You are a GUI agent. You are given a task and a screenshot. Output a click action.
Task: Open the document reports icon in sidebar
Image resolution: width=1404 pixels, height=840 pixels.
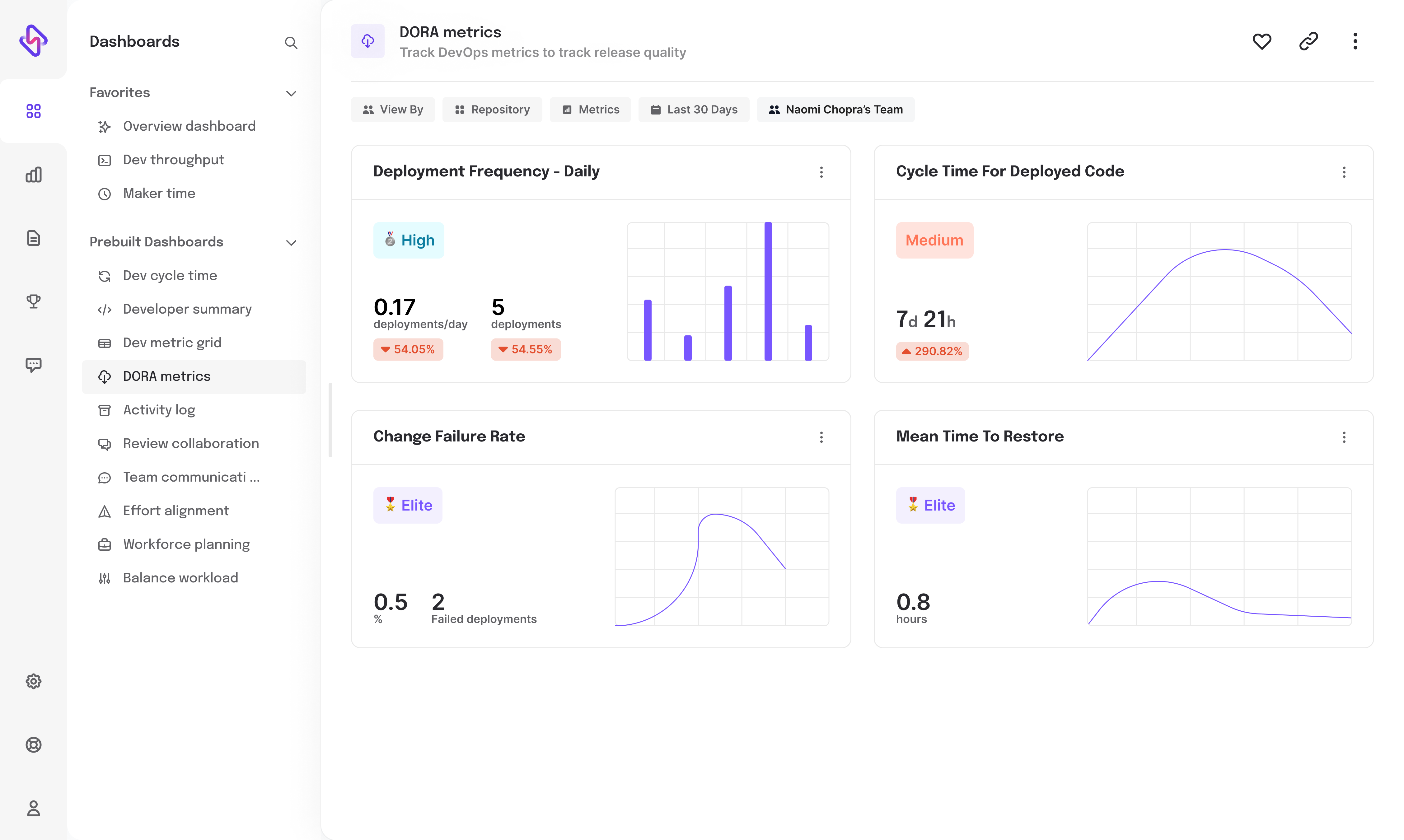[33, 238]
